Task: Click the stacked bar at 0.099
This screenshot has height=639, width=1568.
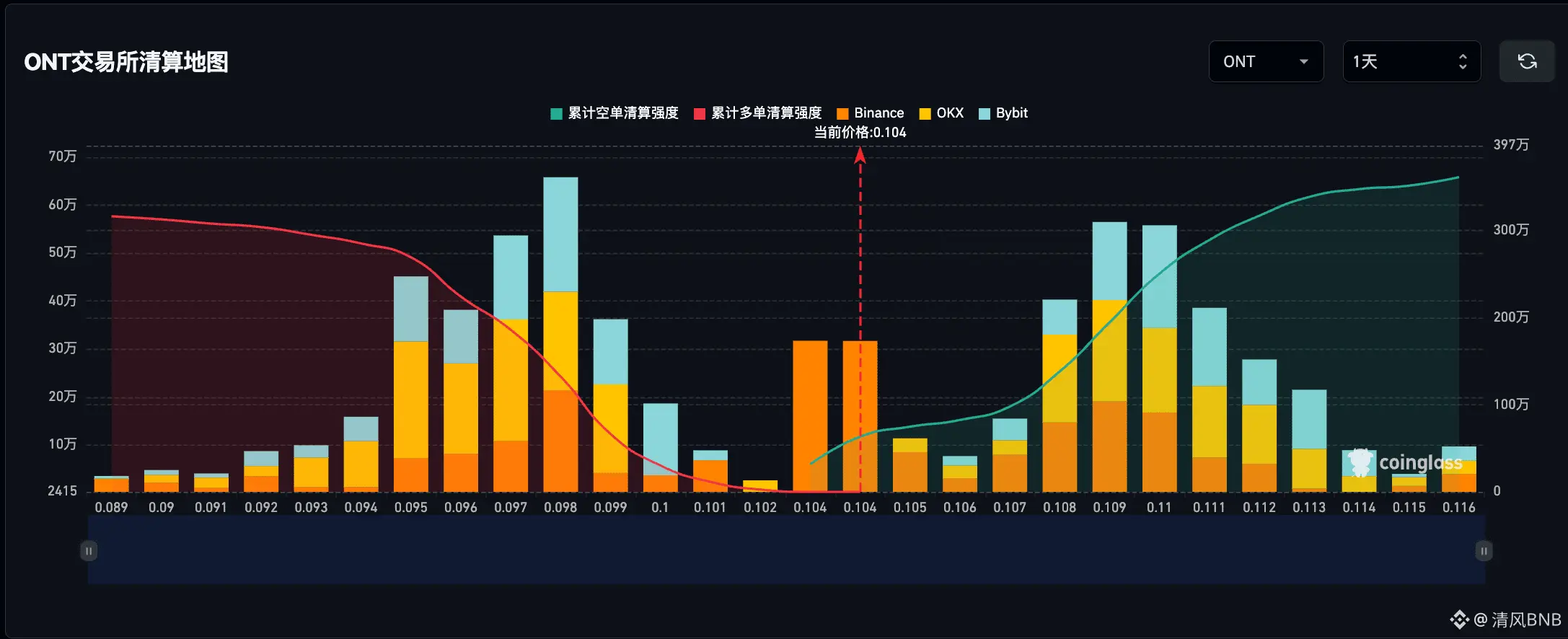Action: 610,405
